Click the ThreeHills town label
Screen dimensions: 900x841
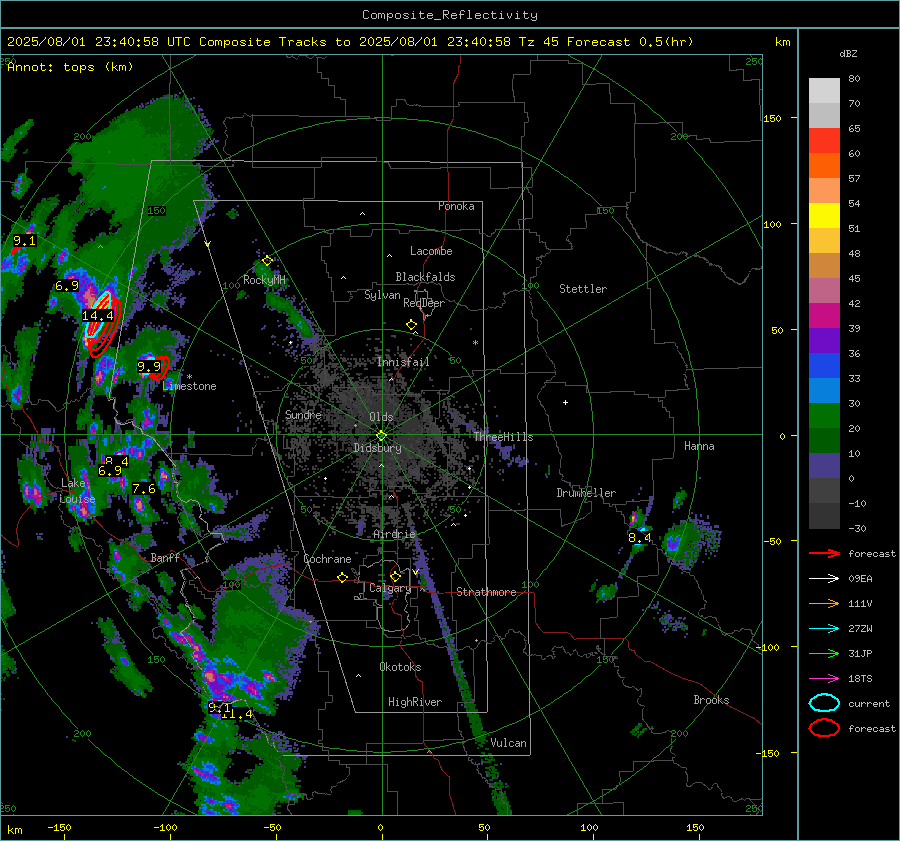click(x=503, y=437)
